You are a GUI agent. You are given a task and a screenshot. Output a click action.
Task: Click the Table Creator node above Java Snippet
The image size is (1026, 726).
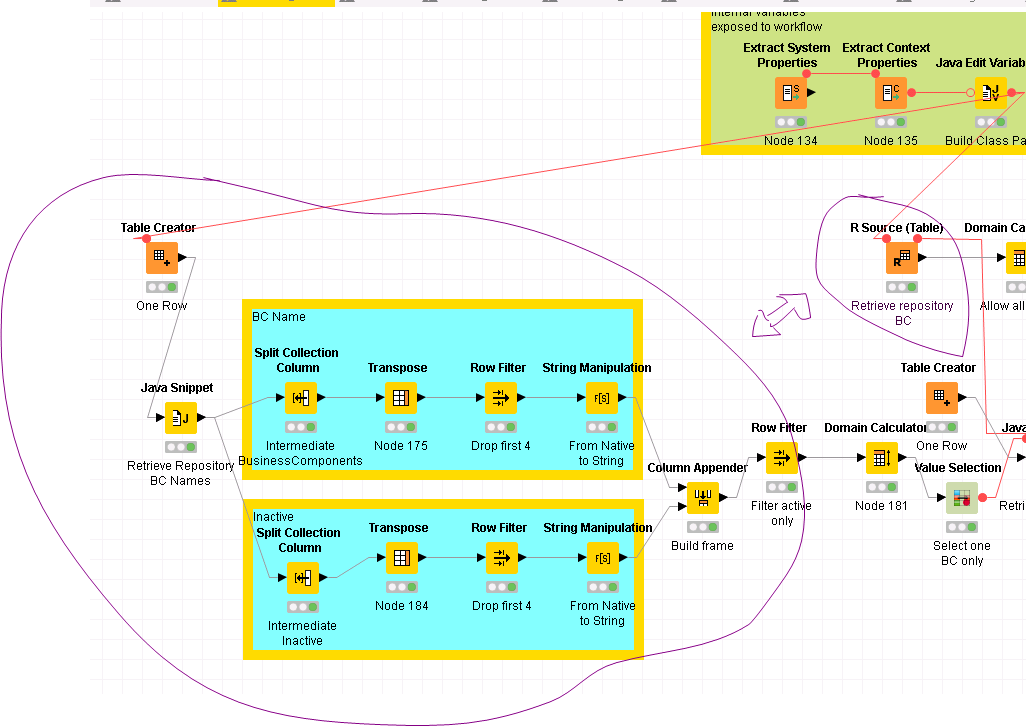point(161,258)
